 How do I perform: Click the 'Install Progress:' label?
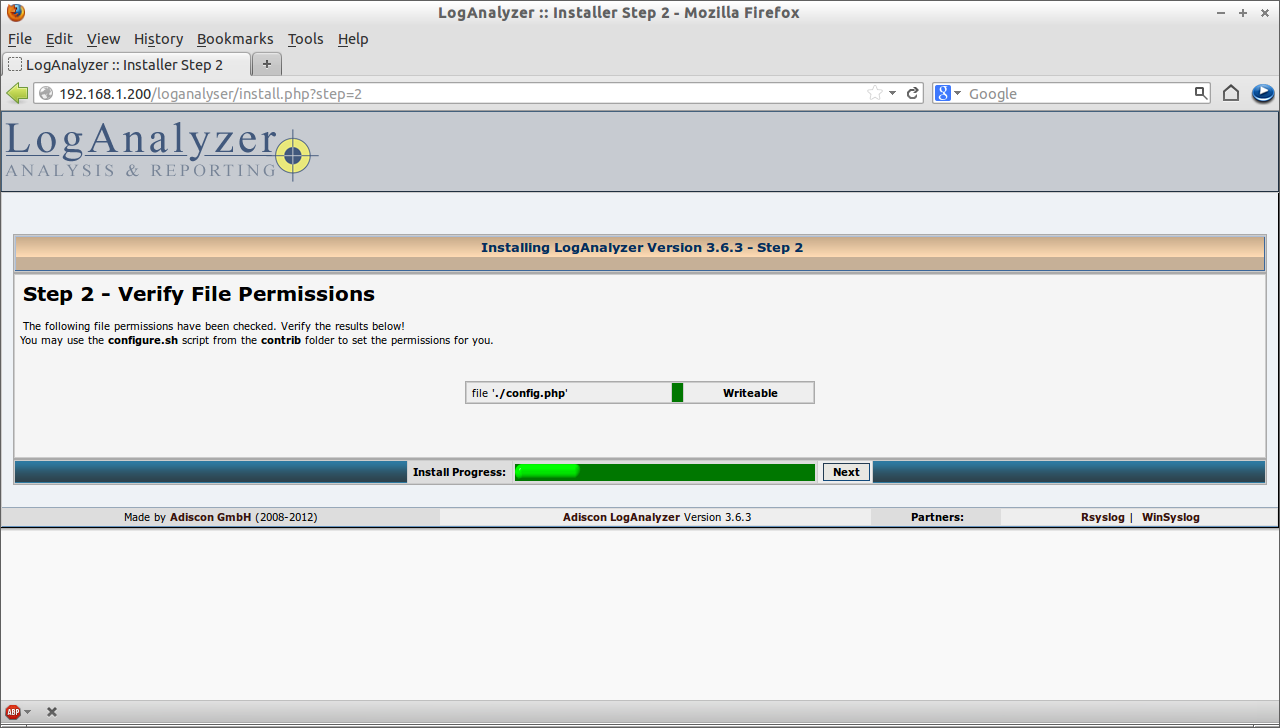[459, 472]
